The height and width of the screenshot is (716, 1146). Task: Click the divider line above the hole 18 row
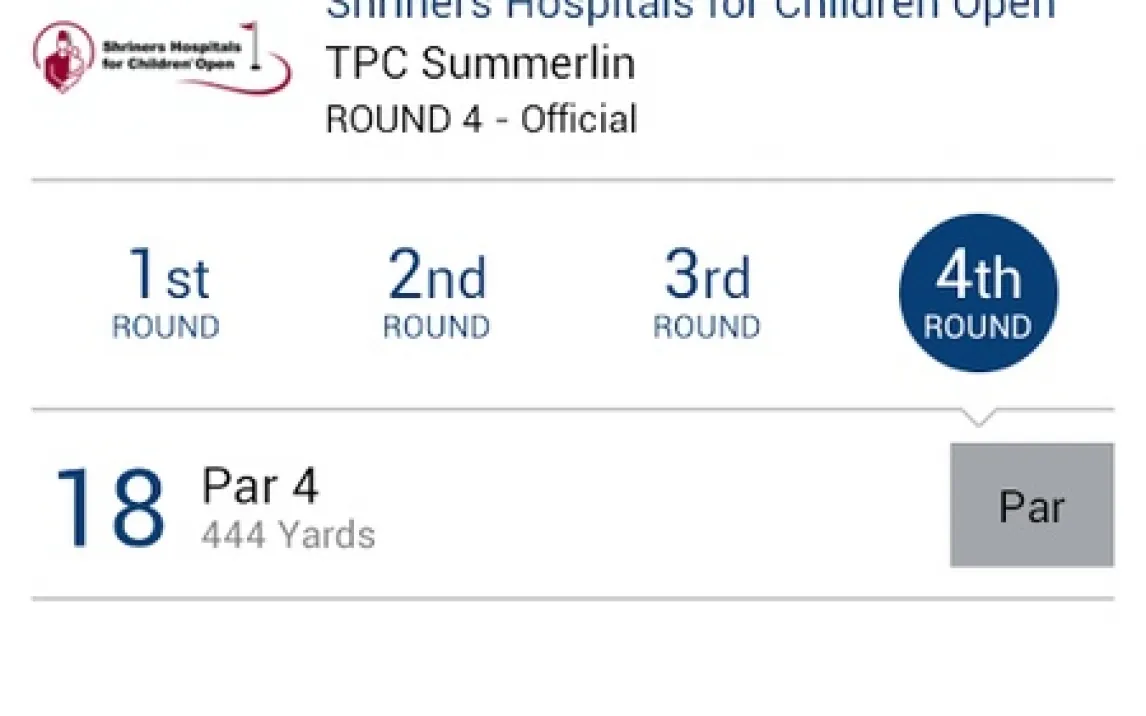pyautogui.click(x=500, y=410)
